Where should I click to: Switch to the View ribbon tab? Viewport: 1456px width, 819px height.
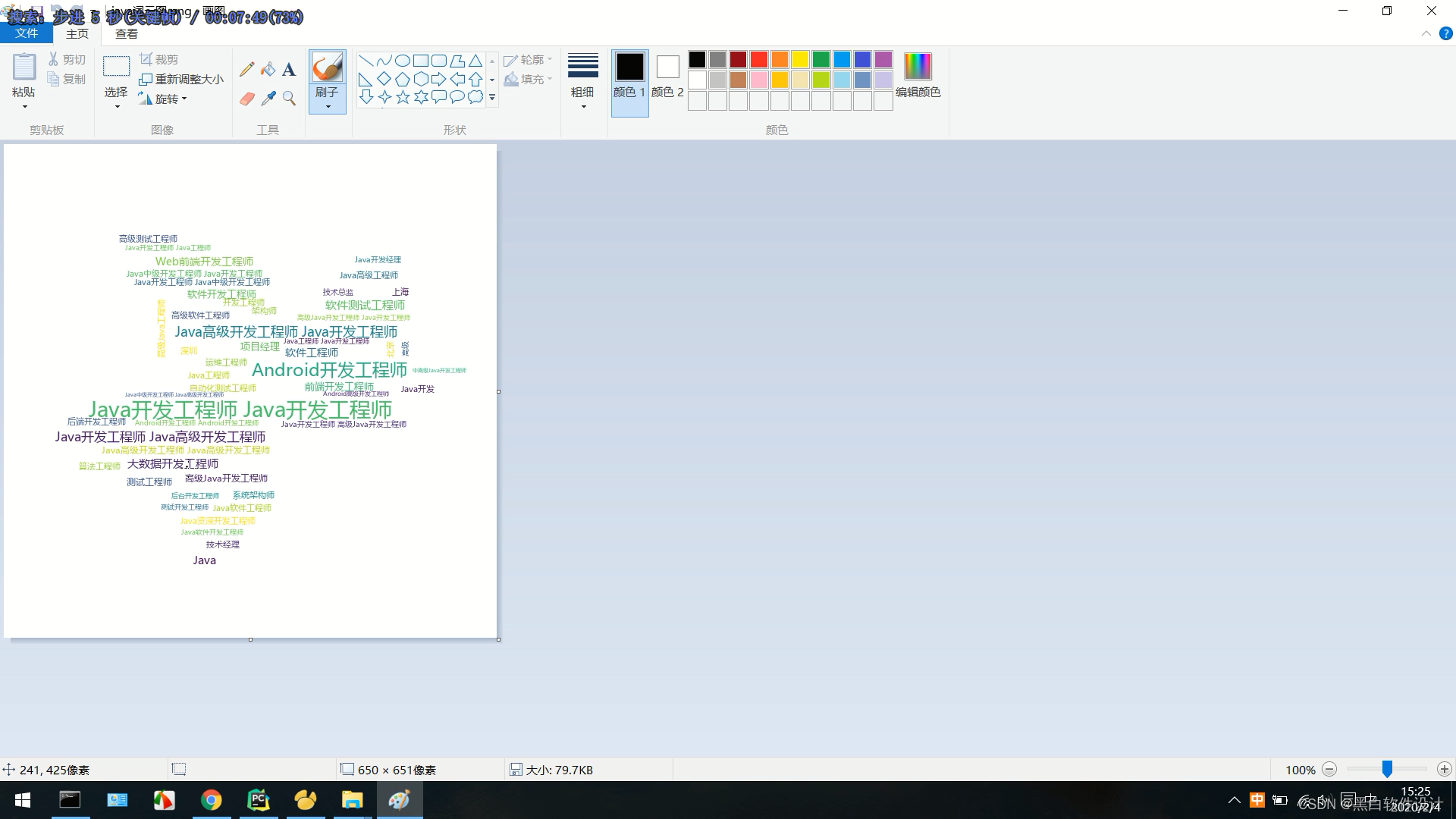tap(127, 33)
